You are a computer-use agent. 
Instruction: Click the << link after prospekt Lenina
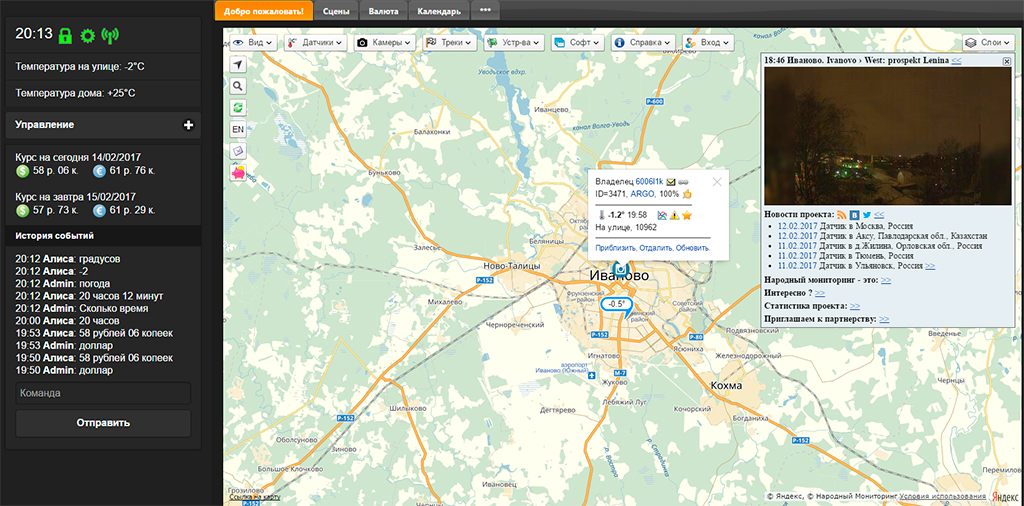point(956,59)
